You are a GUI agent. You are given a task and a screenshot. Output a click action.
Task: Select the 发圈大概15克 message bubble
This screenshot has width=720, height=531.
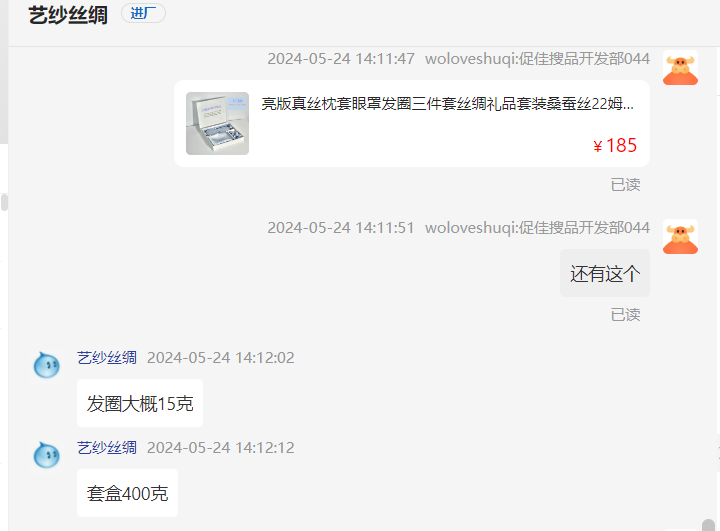pos(140,403)
